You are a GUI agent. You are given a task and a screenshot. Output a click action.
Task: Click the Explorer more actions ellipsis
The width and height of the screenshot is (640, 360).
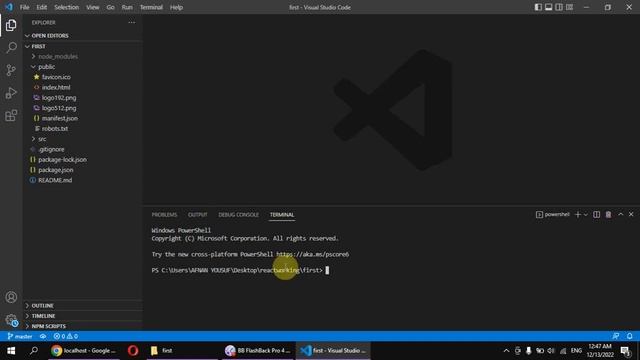point(131,22)
